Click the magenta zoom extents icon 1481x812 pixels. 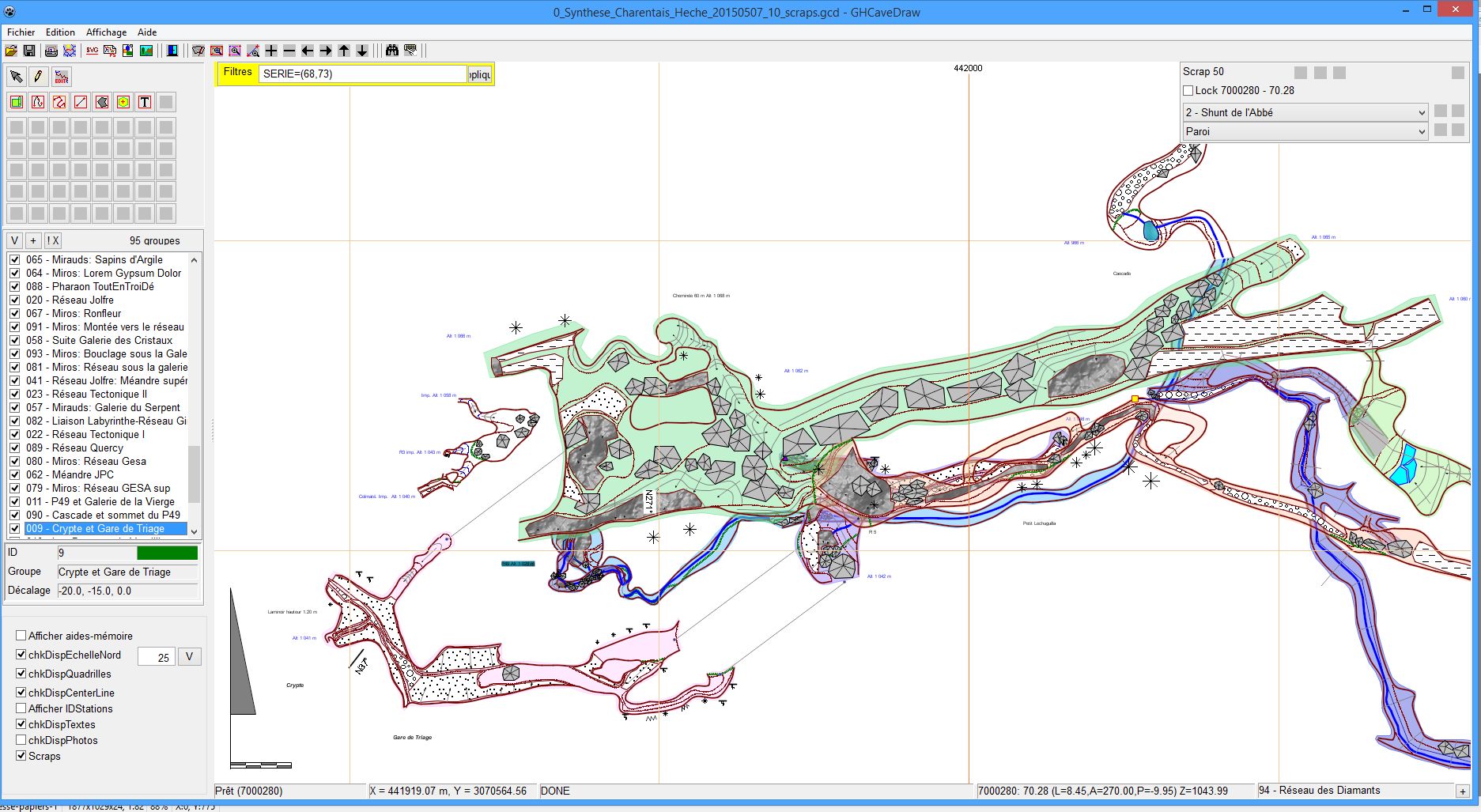(x=235, y=51)
